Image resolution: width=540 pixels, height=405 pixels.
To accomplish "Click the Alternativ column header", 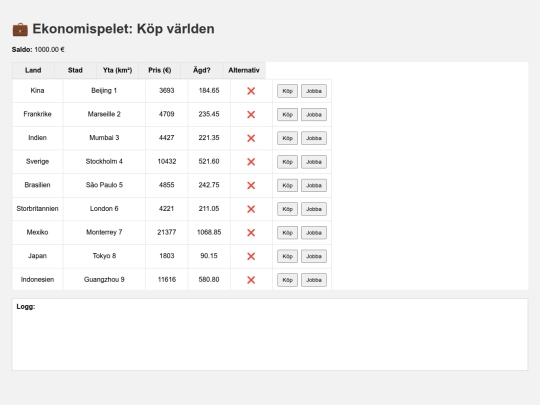I will pos(244,70).
